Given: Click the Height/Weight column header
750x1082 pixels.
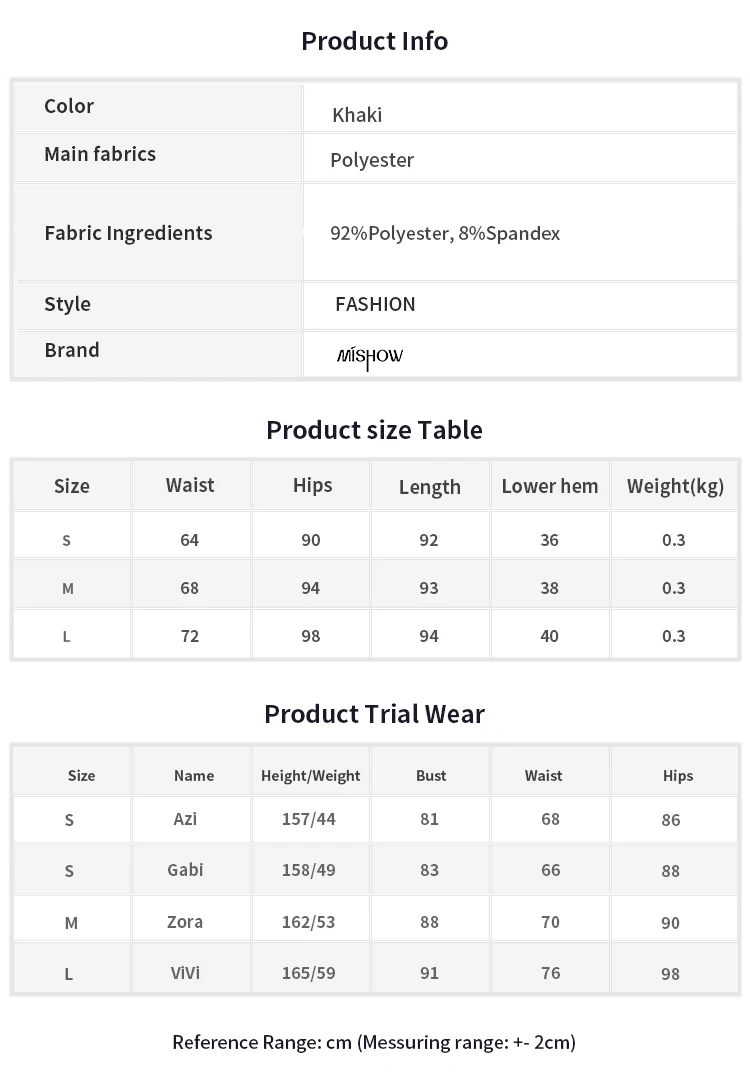Looking at the screenshot, I should click(x=310, y=776).
